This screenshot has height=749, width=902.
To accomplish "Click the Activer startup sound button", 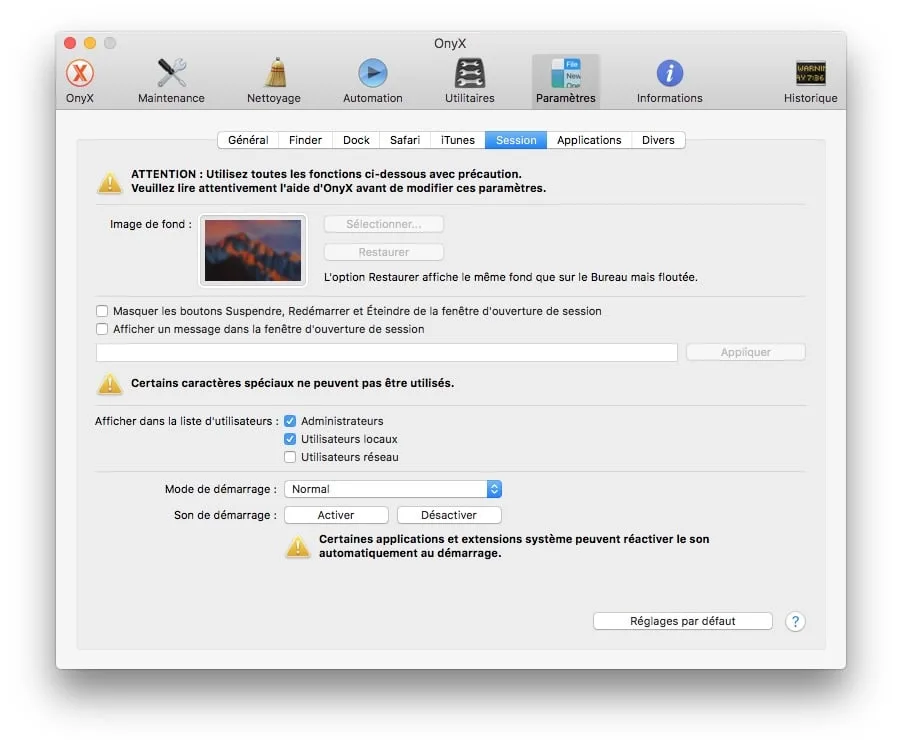I will pyautogui.click(x=336, y=515).
